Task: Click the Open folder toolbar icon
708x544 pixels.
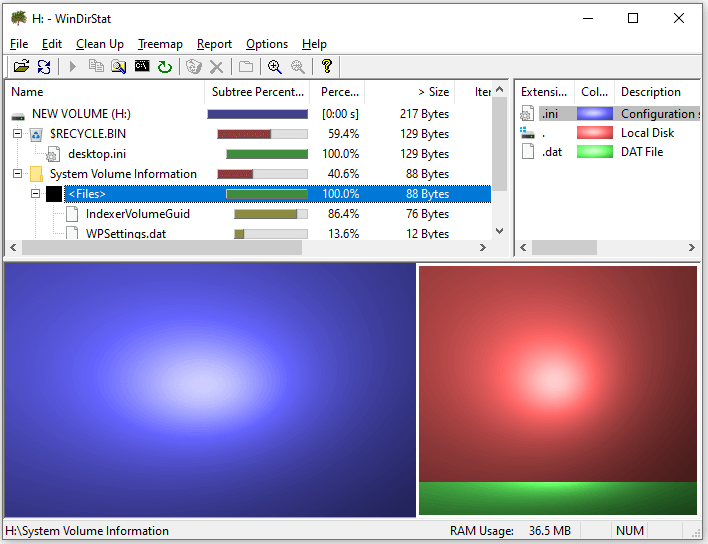Action: pyautogui.click(x=21, y=67)
